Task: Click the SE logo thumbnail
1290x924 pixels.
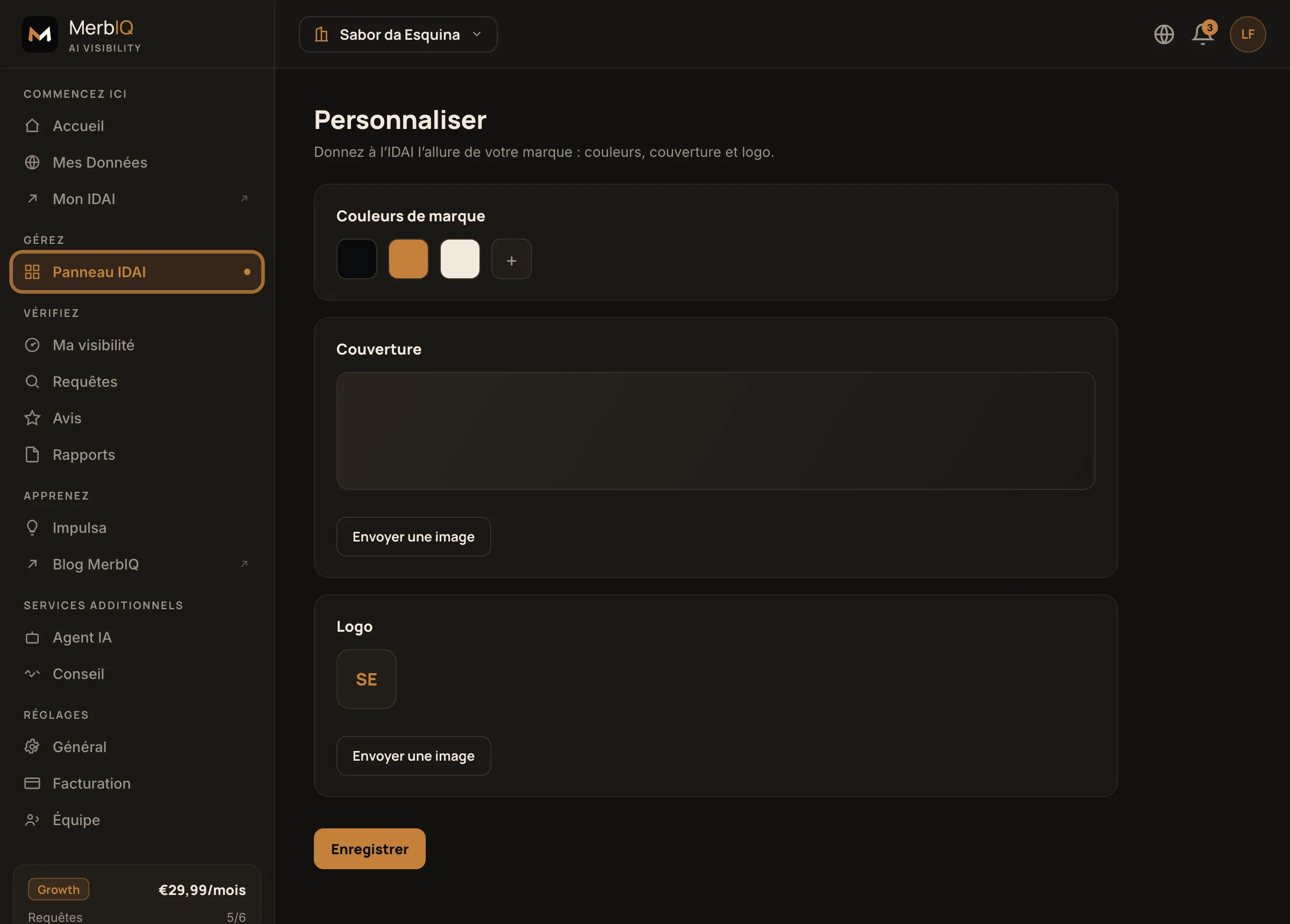Action: coord(366,679)
